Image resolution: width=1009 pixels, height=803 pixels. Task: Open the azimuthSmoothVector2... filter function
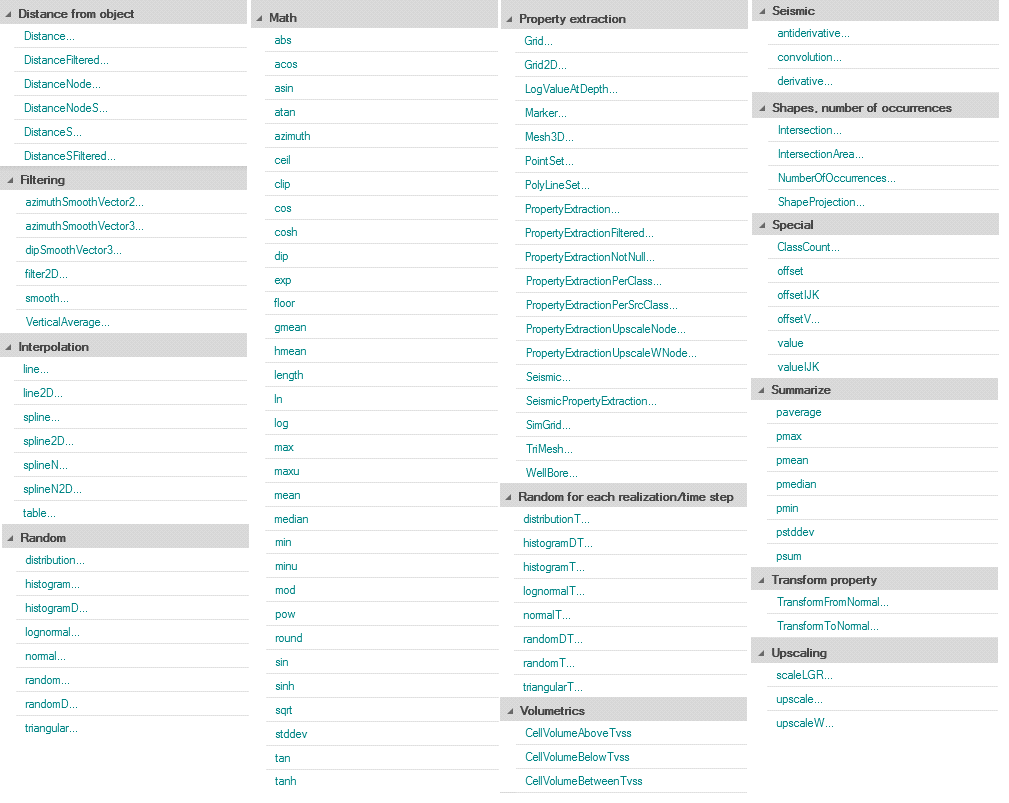click(x=84, y=202)
